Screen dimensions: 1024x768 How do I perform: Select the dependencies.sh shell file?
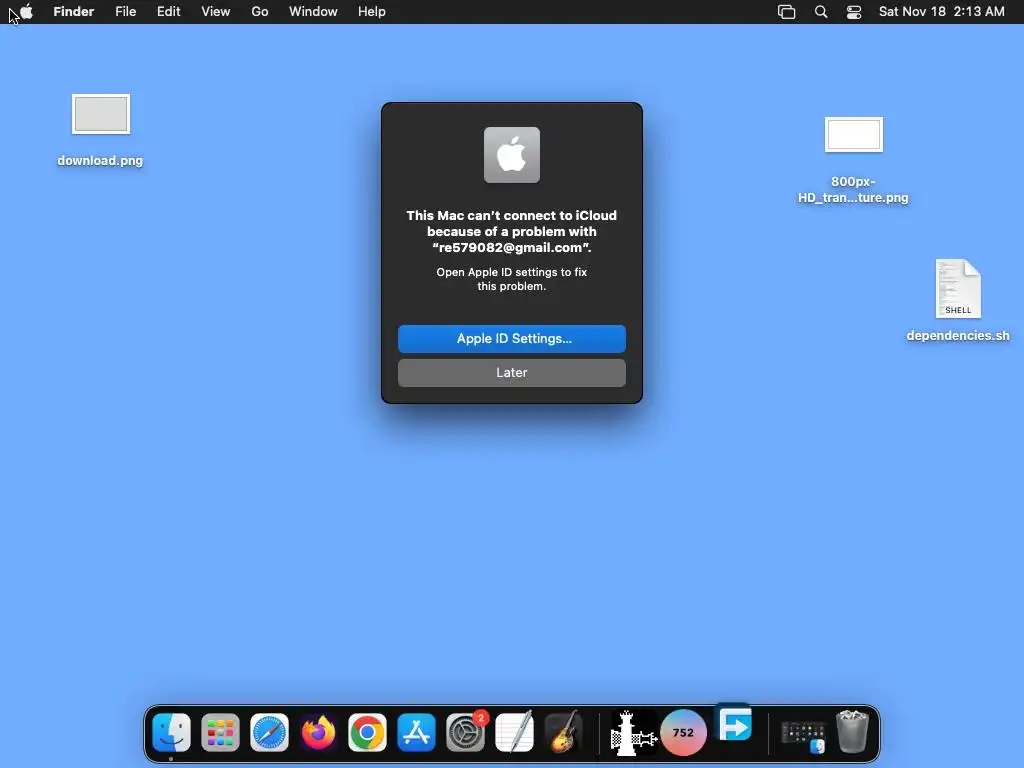(958, 289)
